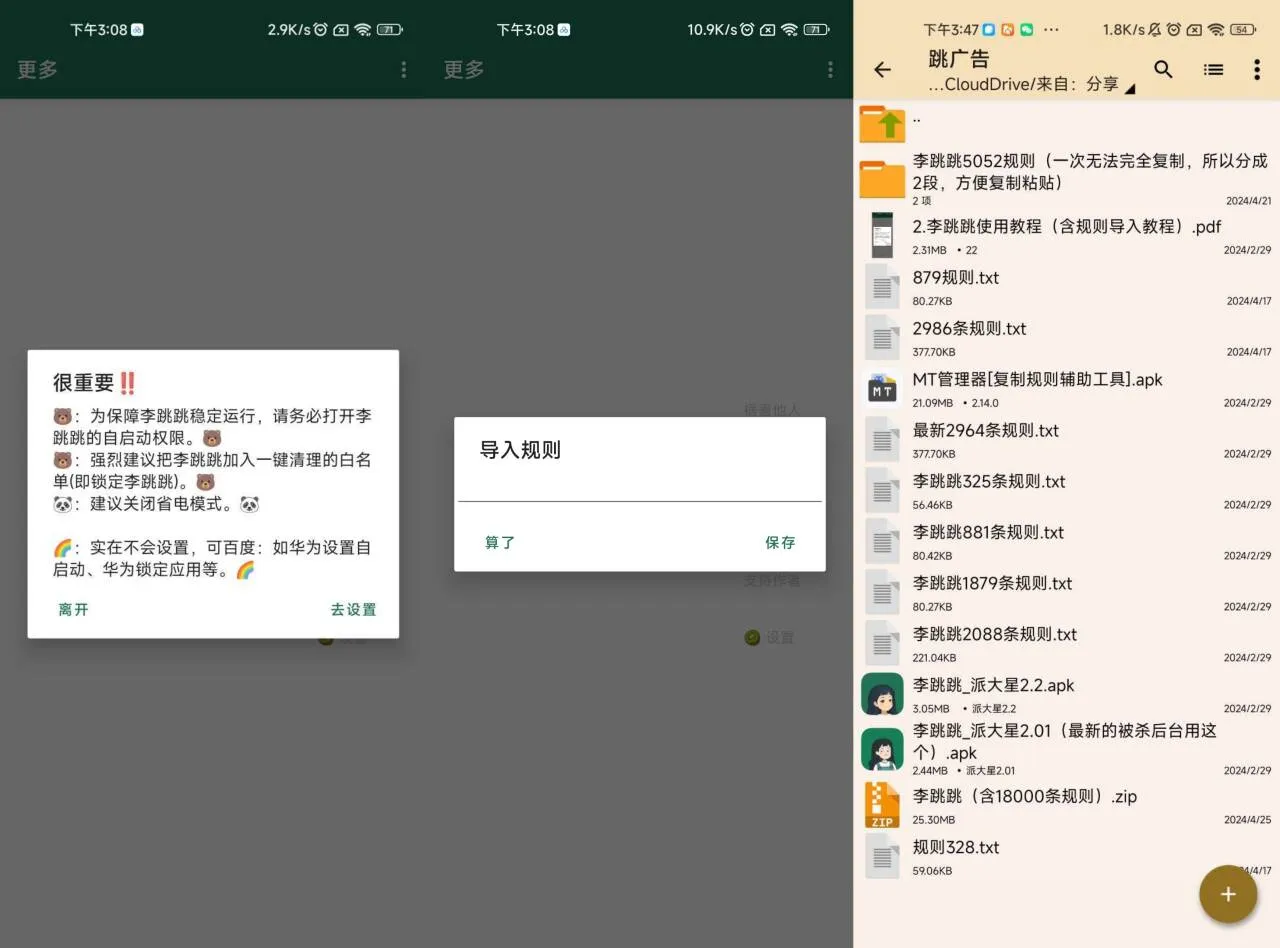This screenshot has height=948, width=1280.
Task: Tap 算了 to cancel rule import
Action: [500, 542]
